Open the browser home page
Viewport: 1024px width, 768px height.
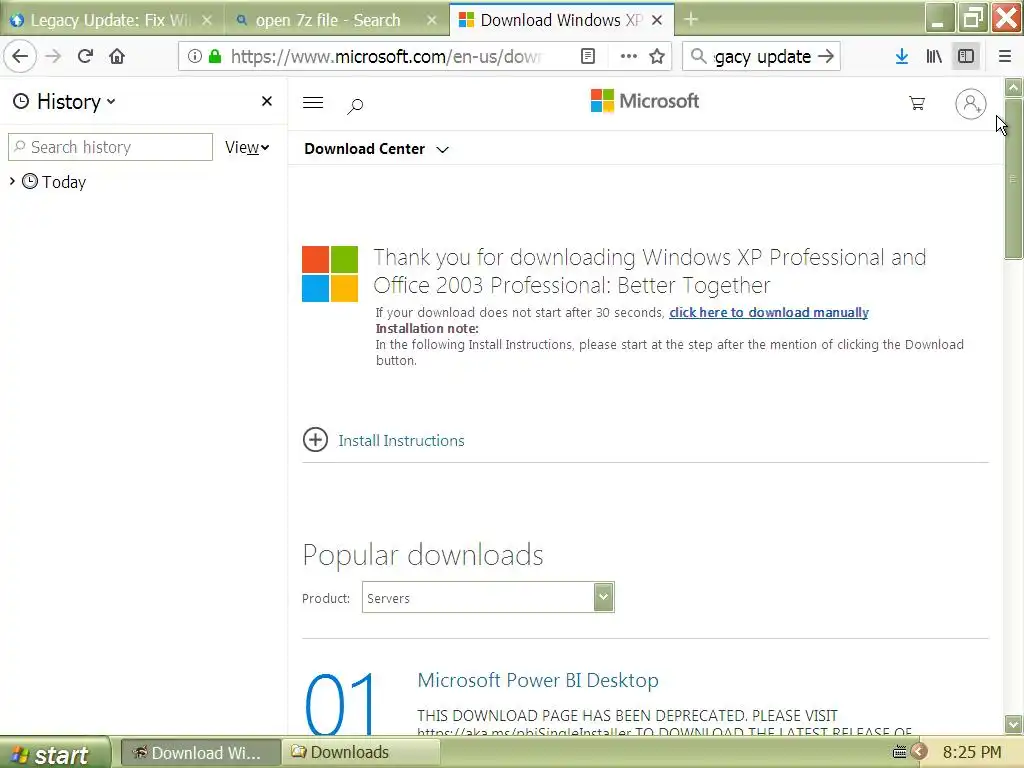pyautogui.click(x=117, y=56)
